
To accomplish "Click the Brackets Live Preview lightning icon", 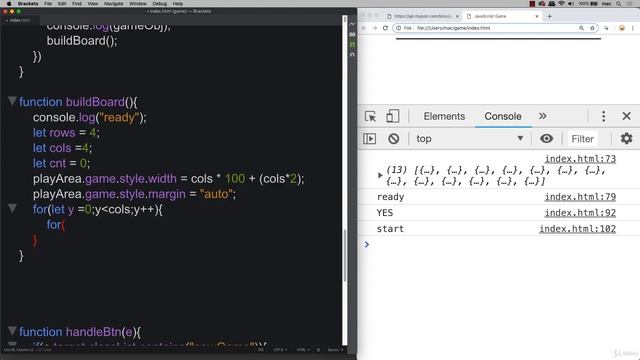I will [x=352, y=24].
